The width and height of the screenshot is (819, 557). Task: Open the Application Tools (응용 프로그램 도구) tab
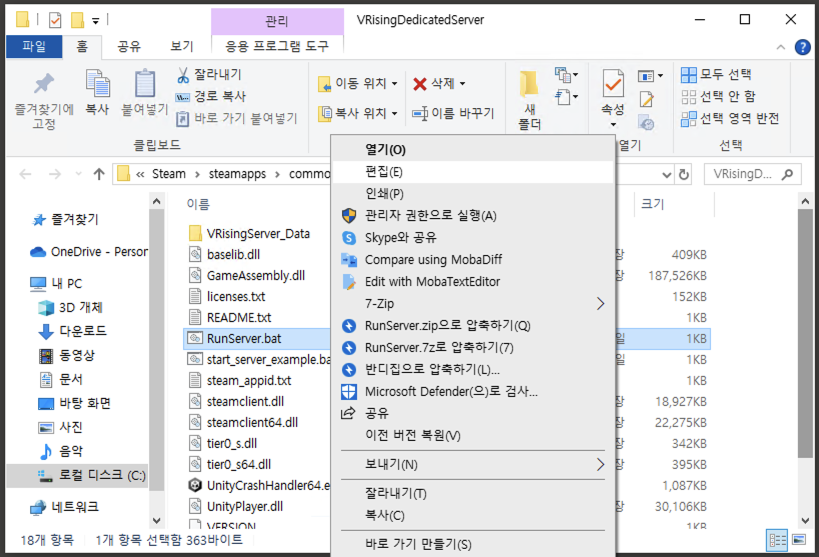click(x=277, y=47)
